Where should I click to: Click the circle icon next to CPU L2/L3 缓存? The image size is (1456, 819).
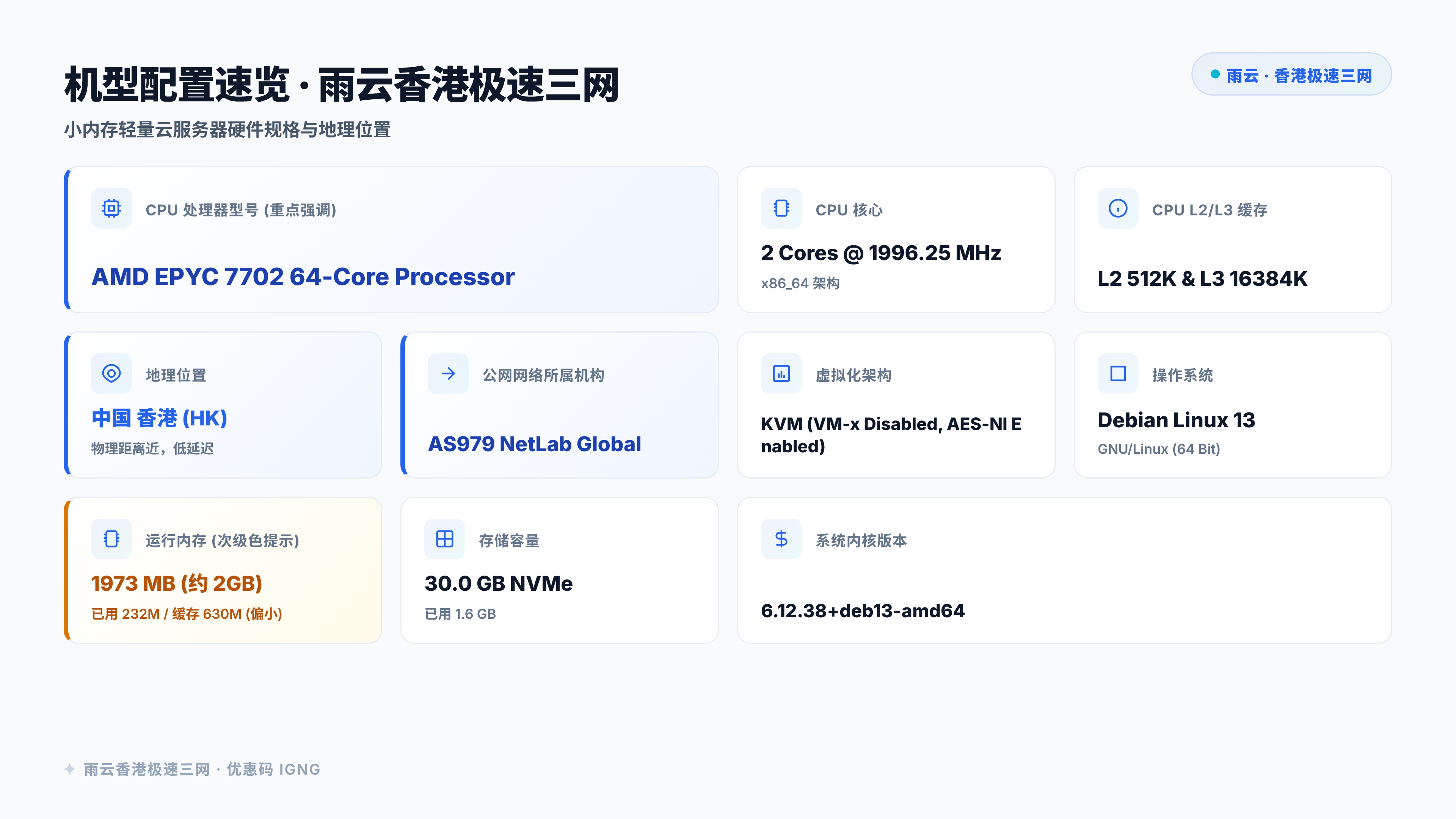(x=1118, y=208)
